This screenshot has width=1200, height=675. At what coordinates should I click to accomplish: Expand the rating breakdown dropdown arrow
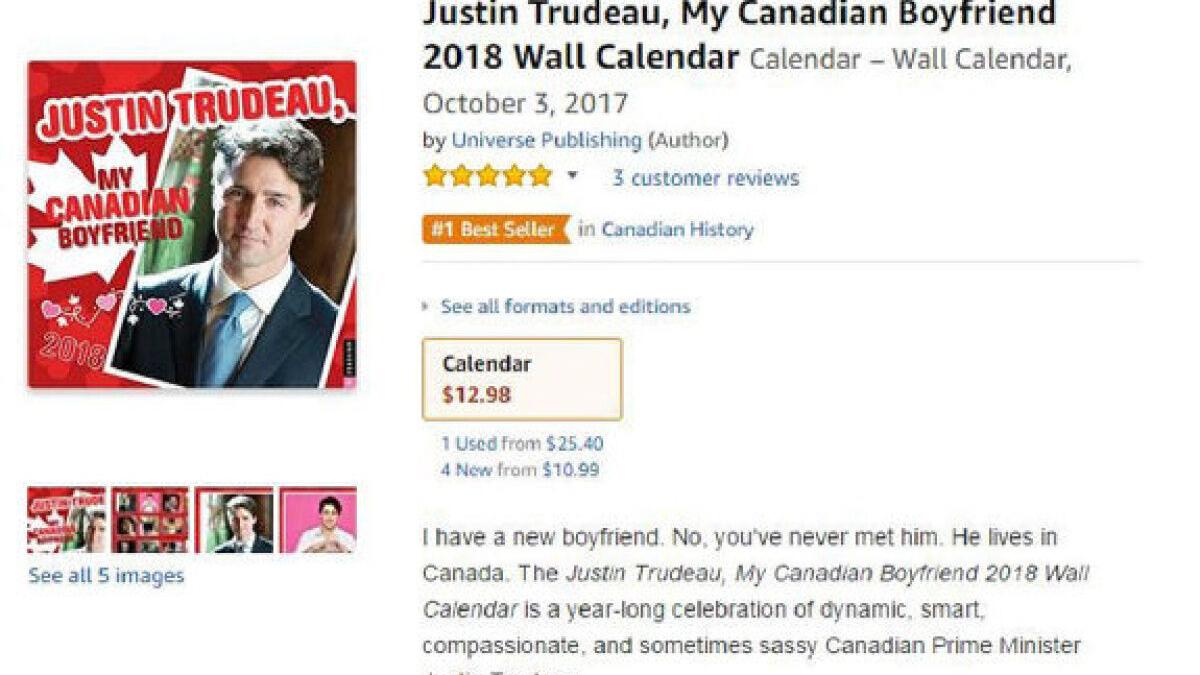click(x=572, y=176)
